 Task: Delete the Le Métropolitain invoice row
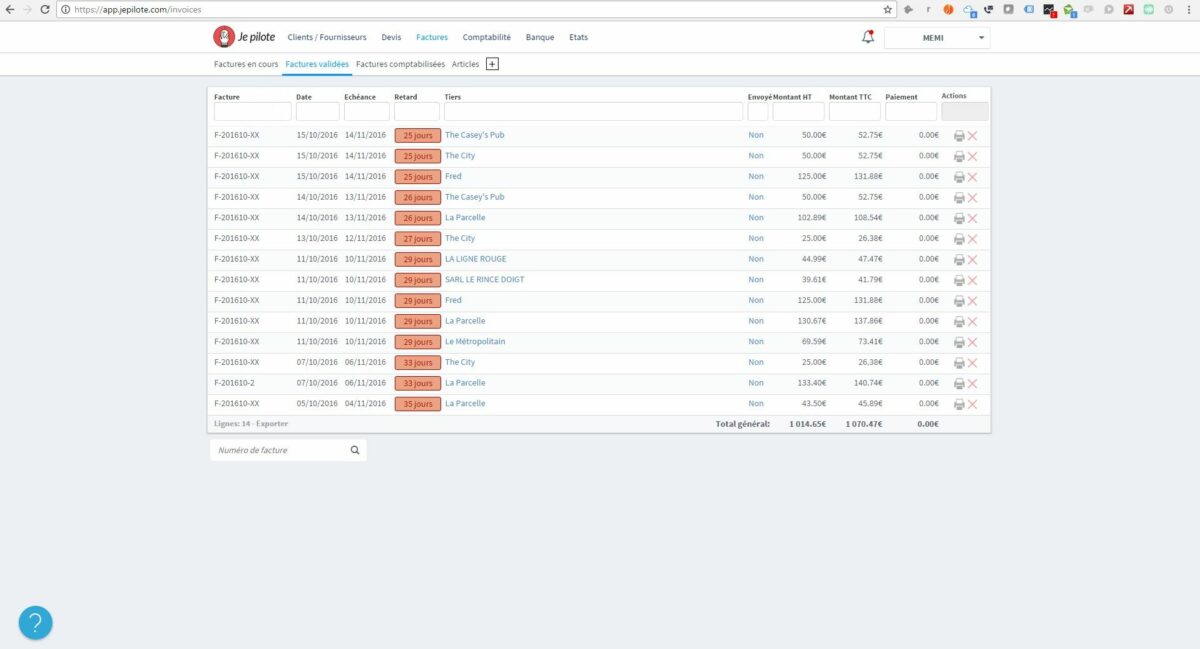coord(972,342)
